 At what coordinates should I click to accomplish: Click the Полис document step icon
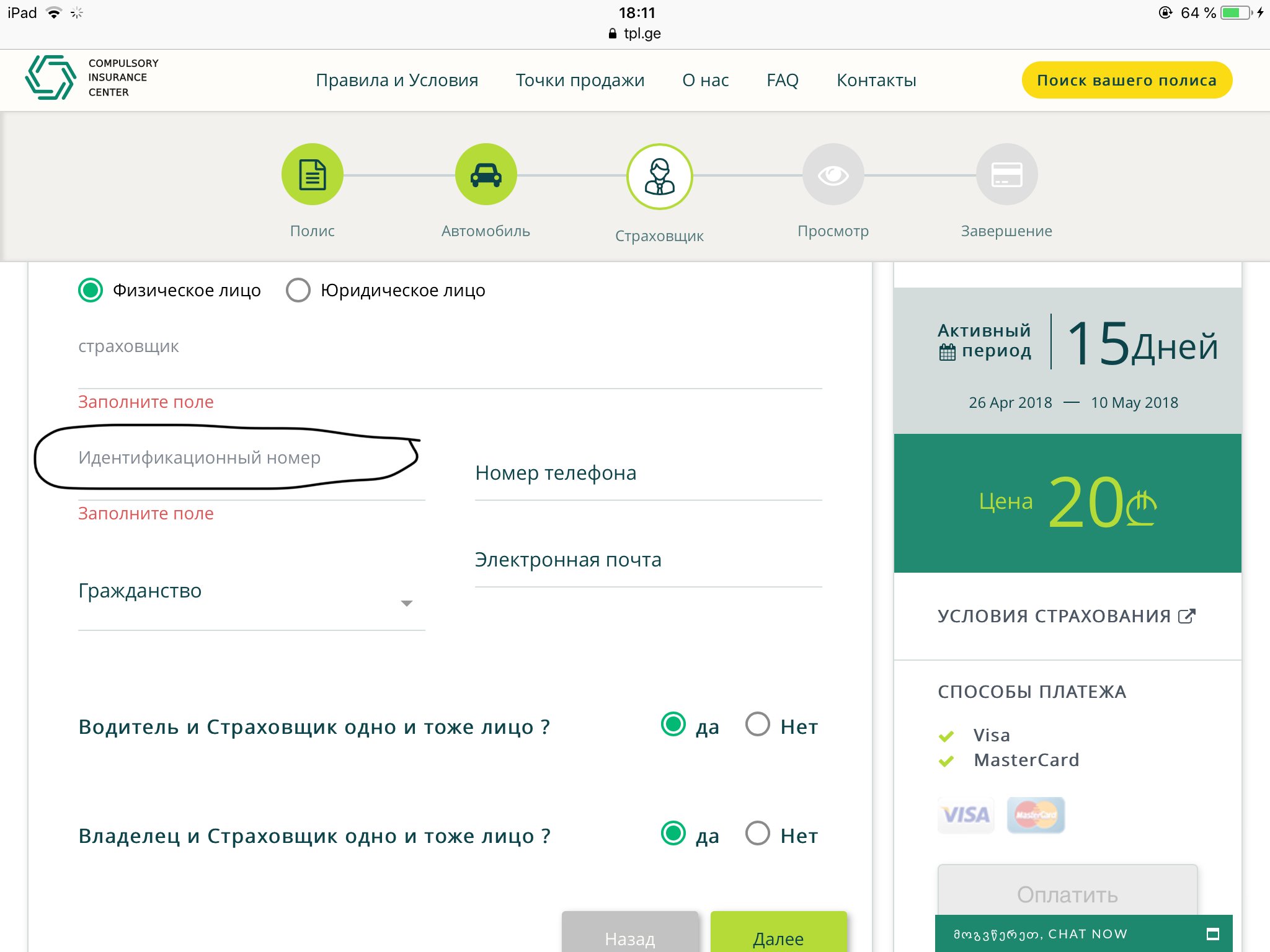click(312, 175)
